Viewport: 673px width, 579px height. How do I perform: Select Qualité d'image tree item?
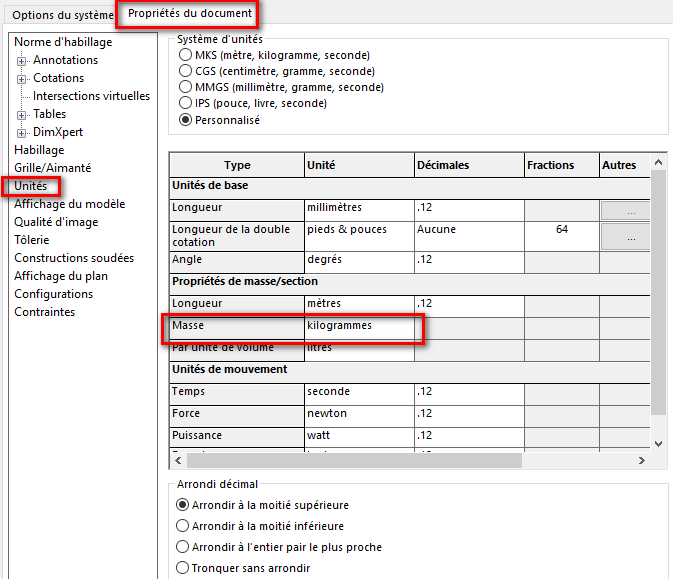pyautogui.click(x=56, y=222)
